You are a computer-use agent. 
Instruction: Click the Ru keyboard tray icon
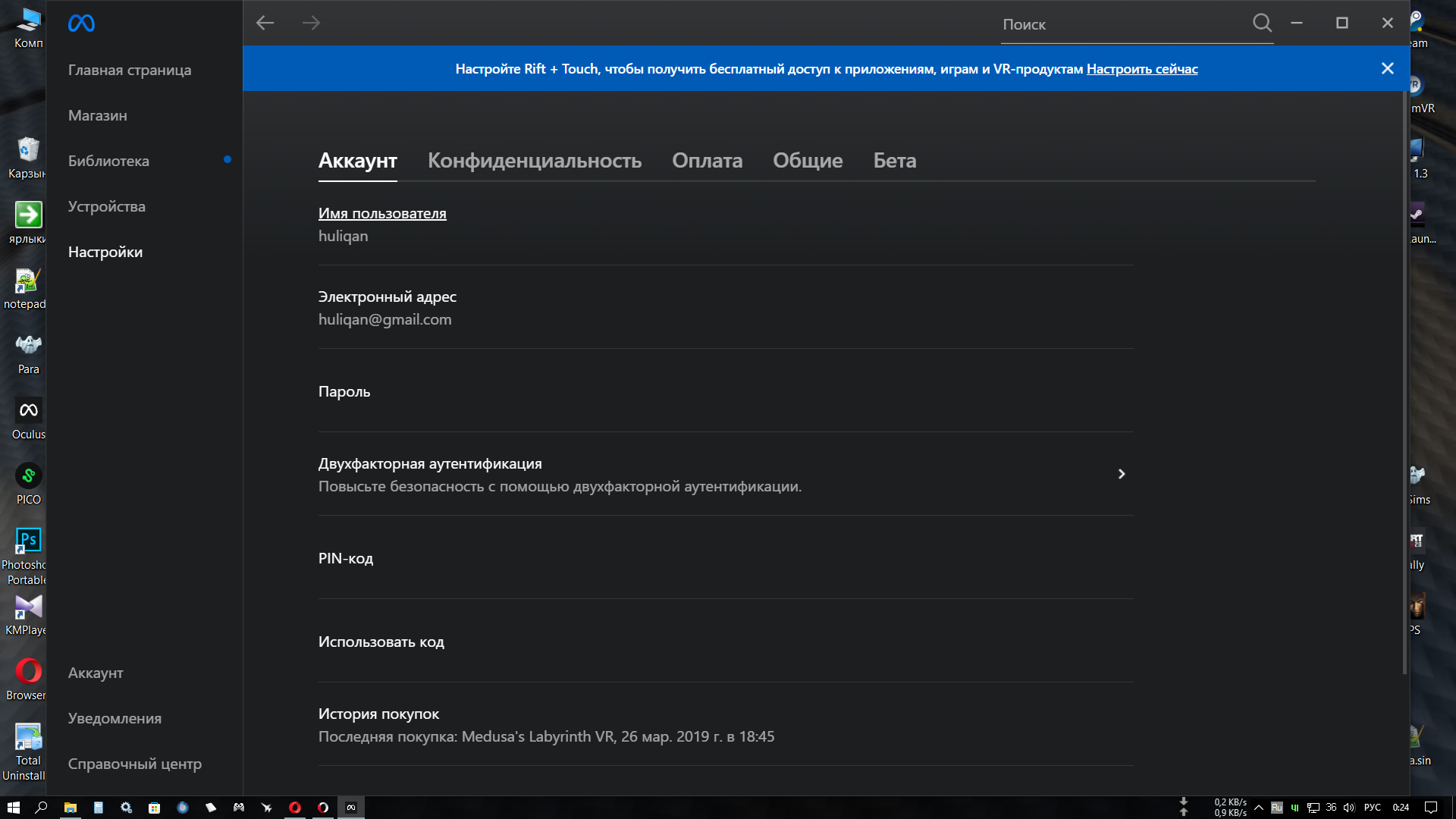[1277, 808]
